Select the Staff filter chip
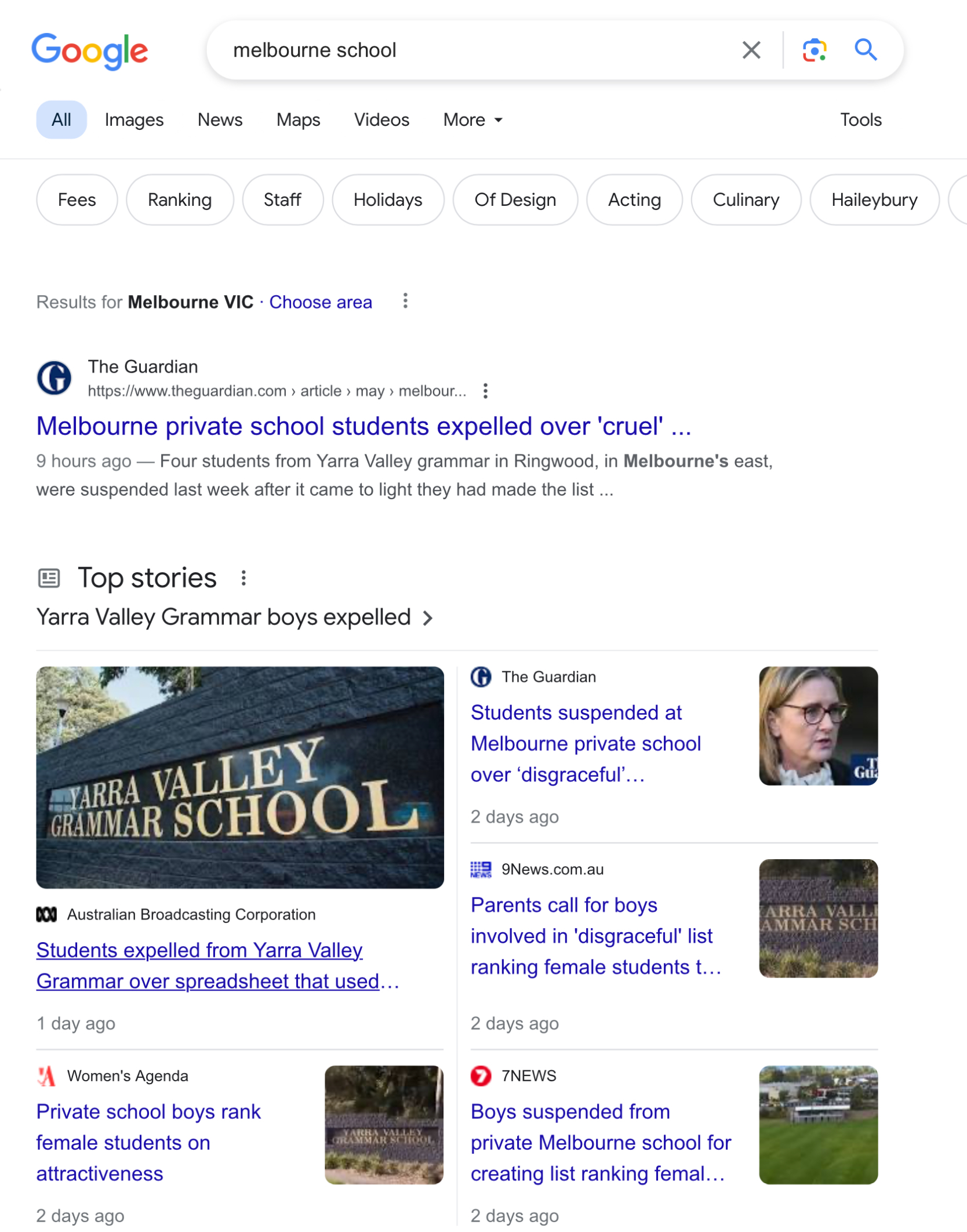967x1232 pixels. click(x=282, y=200)
